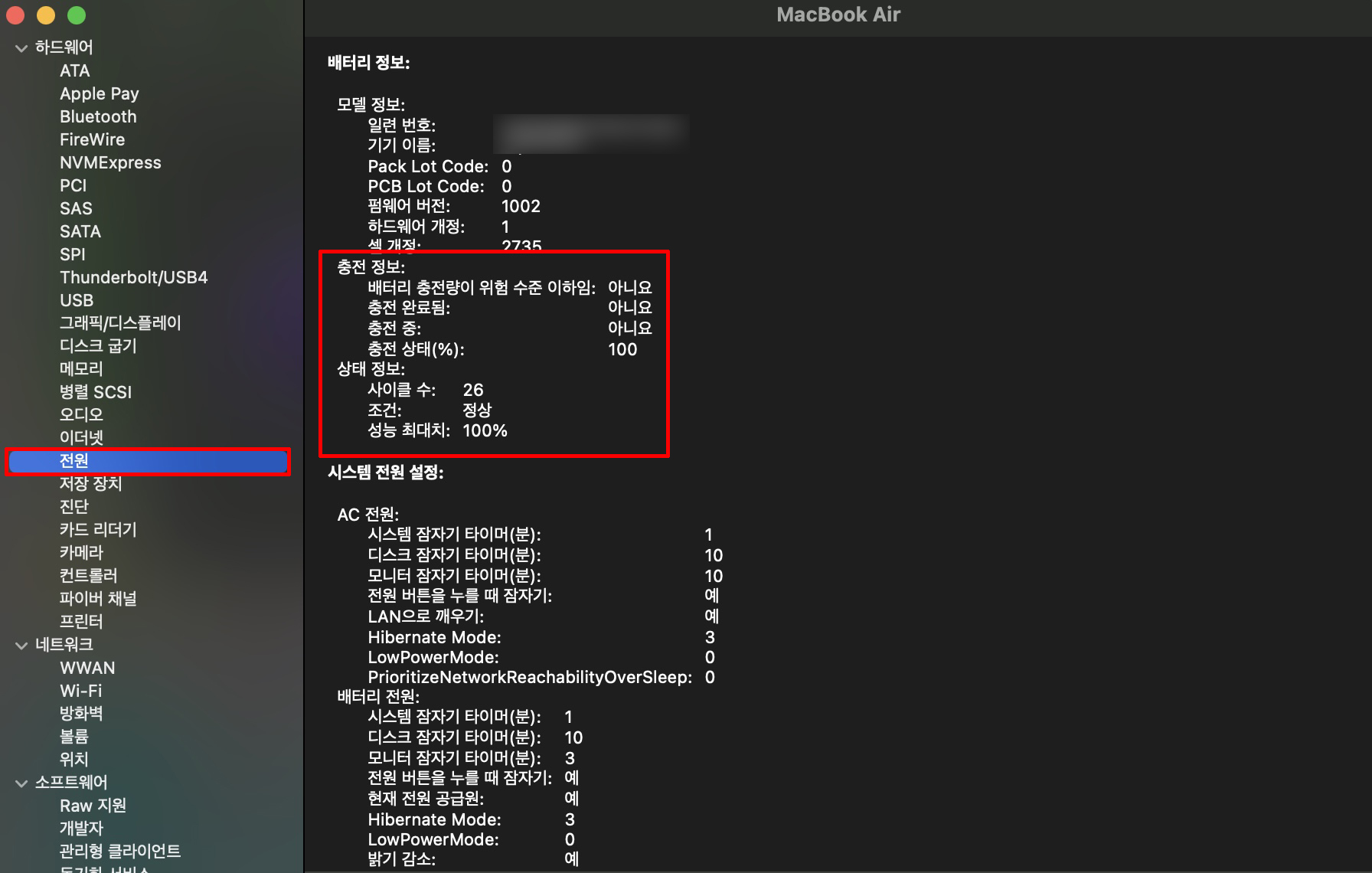Screen dimensions: 1372x873
Task: Click the 시스템 전원 설정 heading
Action: (x=386, y=472)
